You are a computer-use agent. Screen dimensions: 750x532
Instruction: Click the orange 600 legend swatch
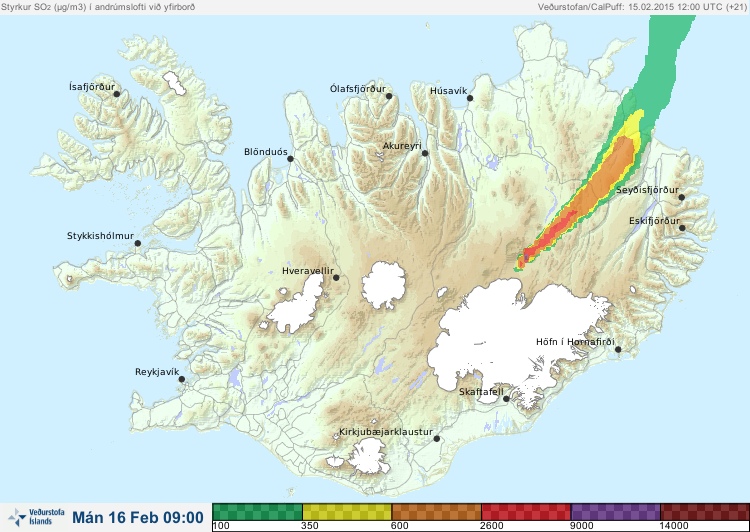coord(436,512)
